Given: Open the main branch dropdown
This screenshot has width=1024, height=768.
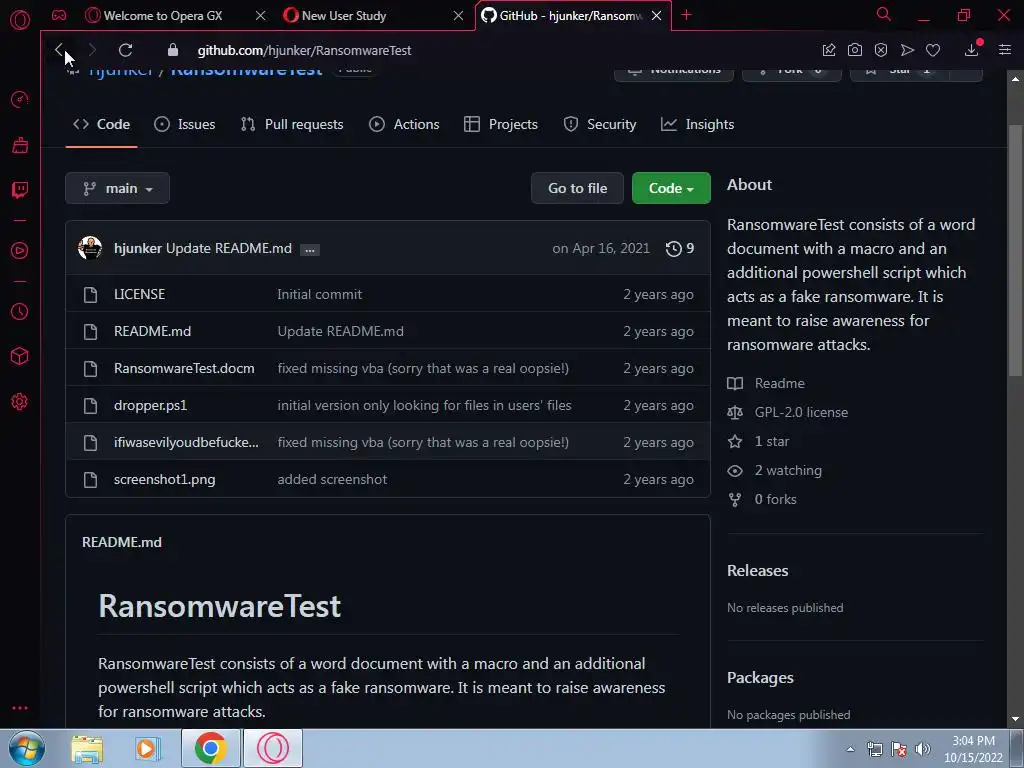Looking at the screenshot, I should pos(118,188).
